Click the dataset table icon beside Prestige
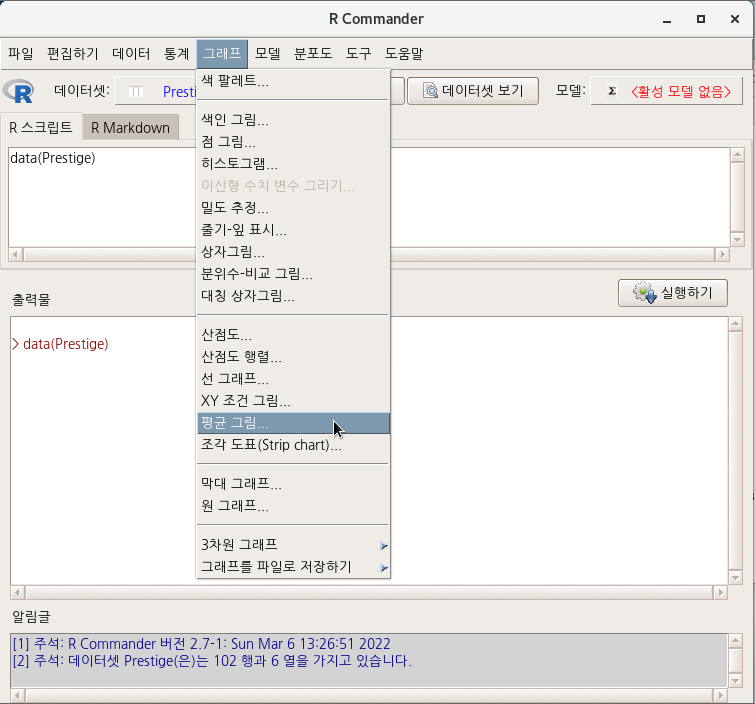This screenshot has width=755, height=704. click(x=136, y=91)
